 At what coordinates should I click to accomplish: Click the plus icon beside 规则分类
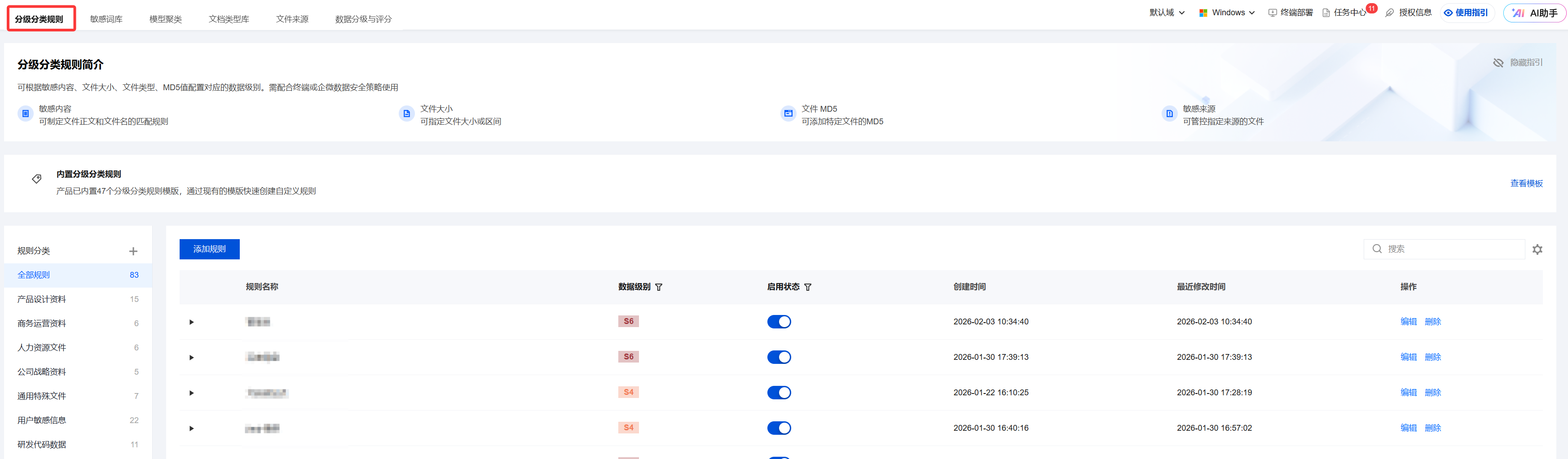point(133,251)
